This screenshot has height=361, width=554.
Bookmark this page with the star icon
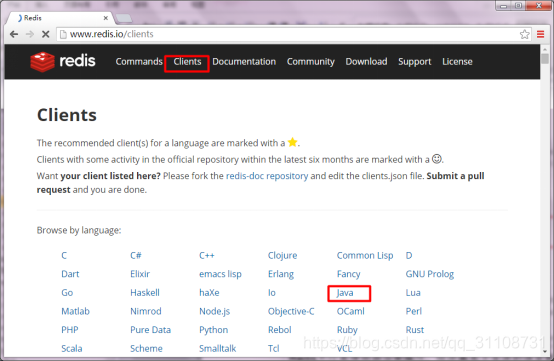pos(525,34)
